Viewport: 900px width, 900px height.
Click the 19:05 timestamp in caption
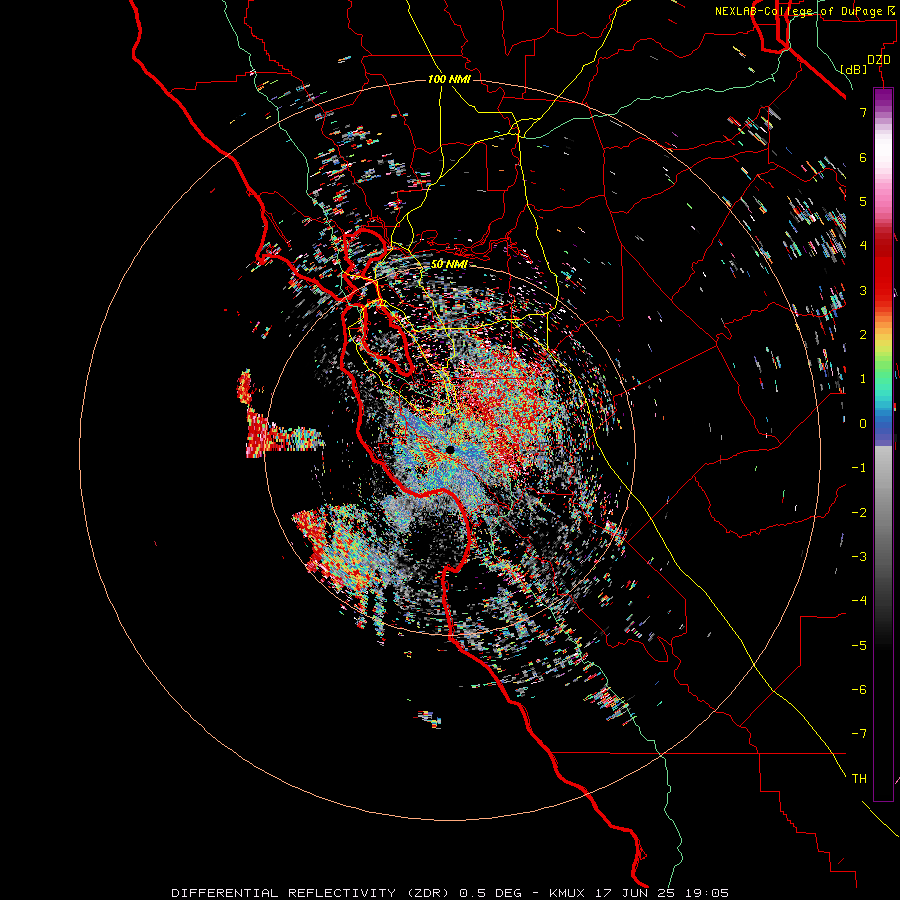click(709, 893)
